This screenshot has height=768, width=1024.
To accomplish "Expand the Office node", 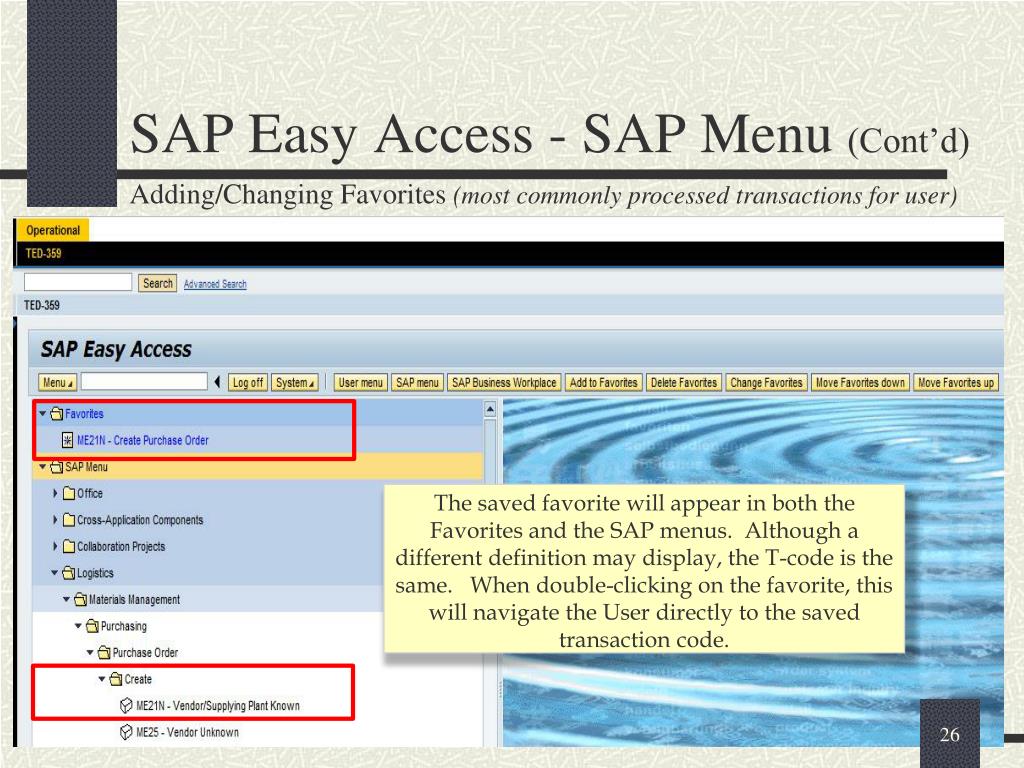I will coord(55,493).
